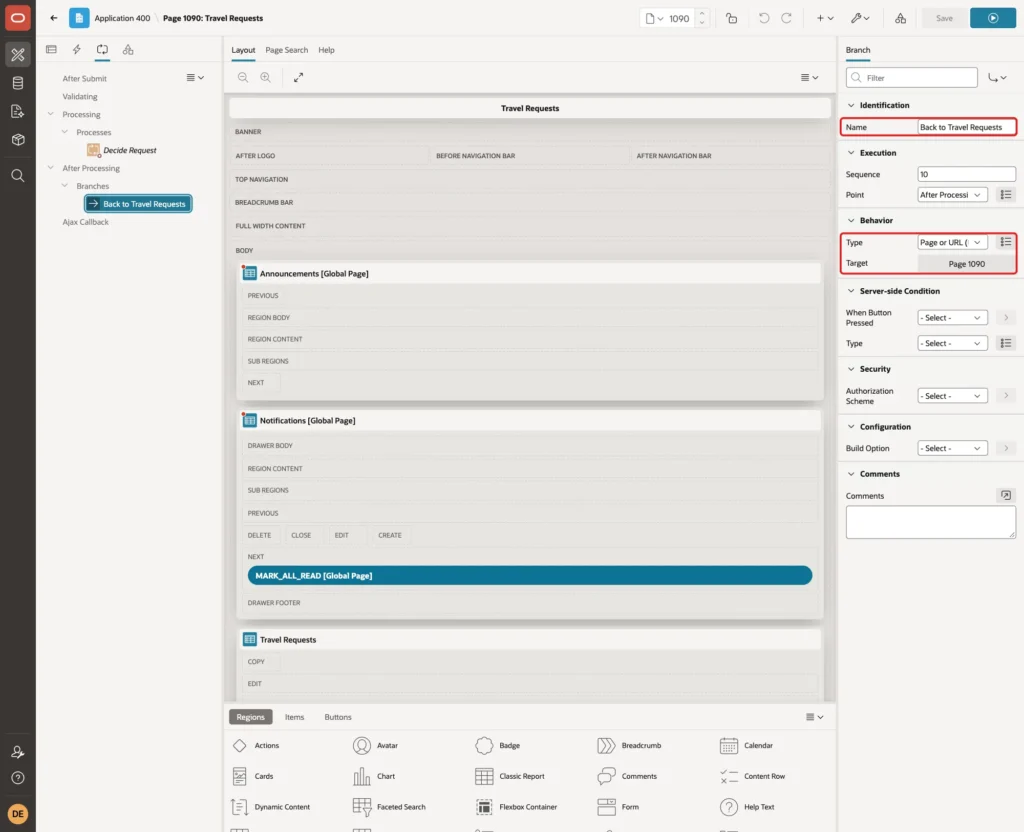1024x832 pixels.
Task: Click the Application 400 page icon
Action: point(79,18)
